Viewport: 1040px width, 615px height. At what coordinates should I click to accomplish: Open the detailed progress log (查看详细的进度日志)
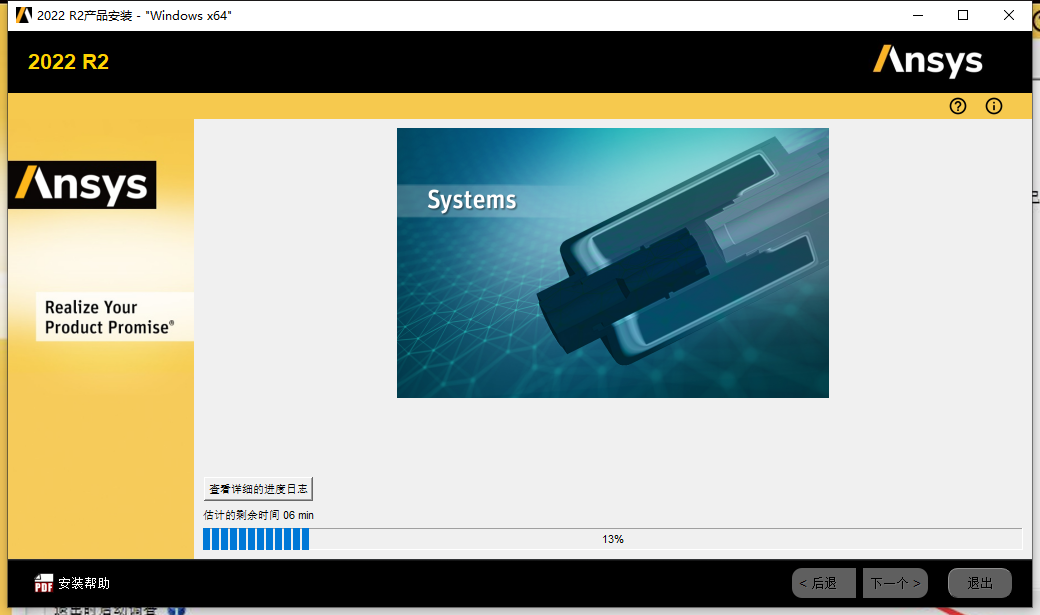(x=259, y=488)
